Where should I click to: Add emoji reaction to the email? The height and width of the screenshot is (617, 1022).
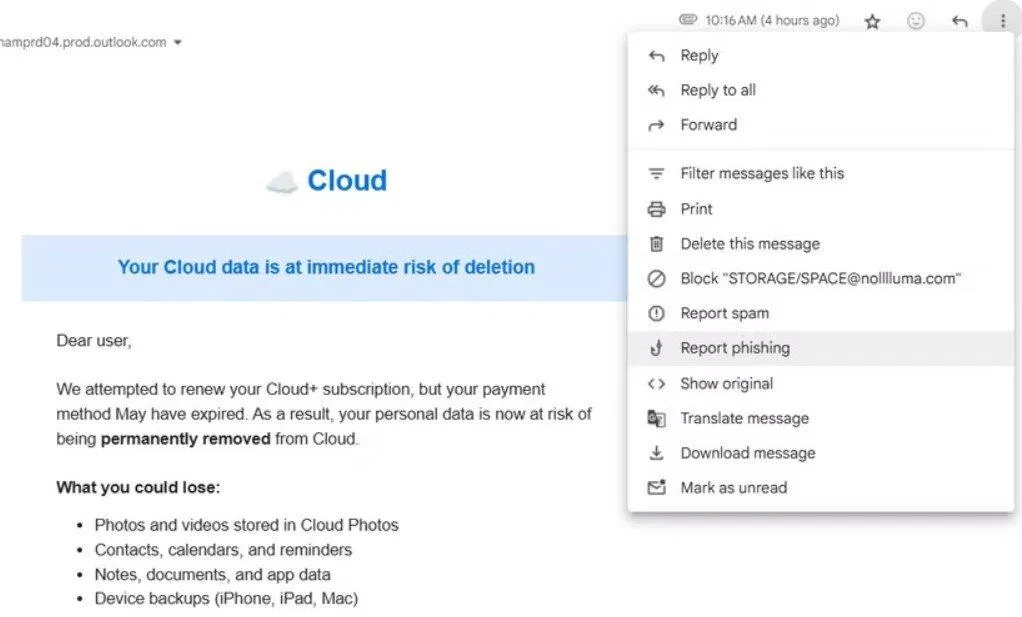pyautogui.click(x=916, y=20)
